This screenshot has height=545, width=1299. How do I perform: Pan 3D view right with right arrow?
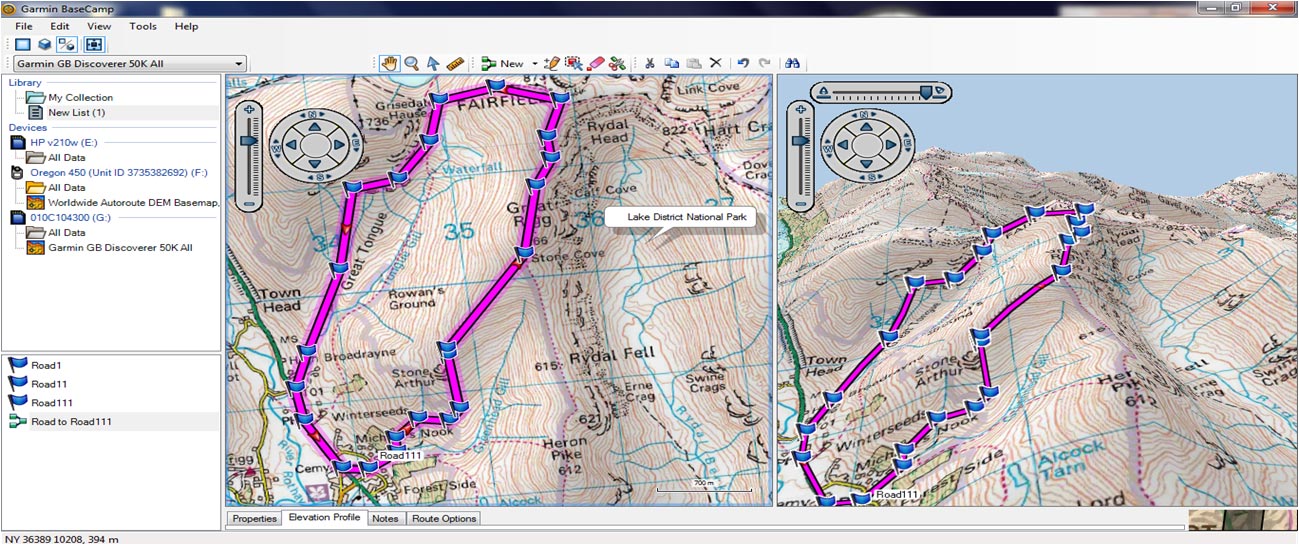(892, 146)
